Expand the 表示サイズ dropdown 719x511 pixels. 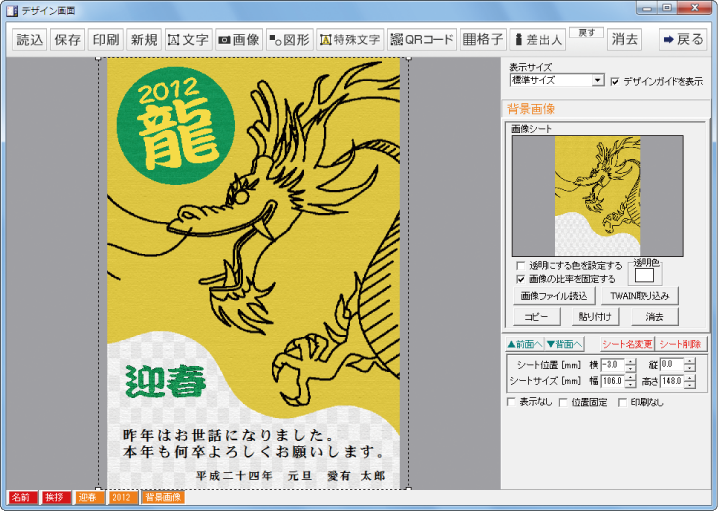coord(598,80)
